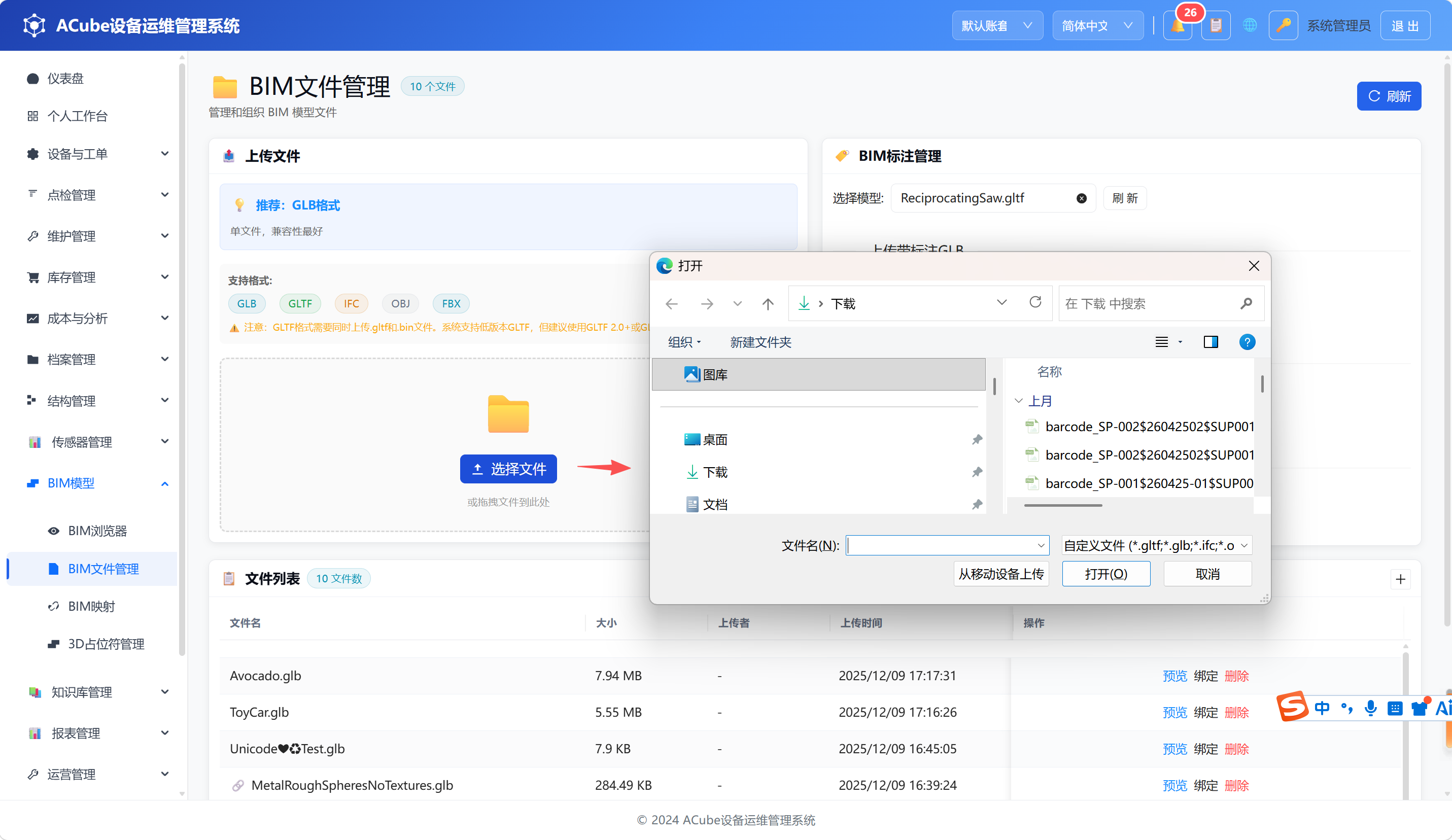Toggle the preview pane icon
This screenshot has width=1452, height=840.
(1211, 342)
